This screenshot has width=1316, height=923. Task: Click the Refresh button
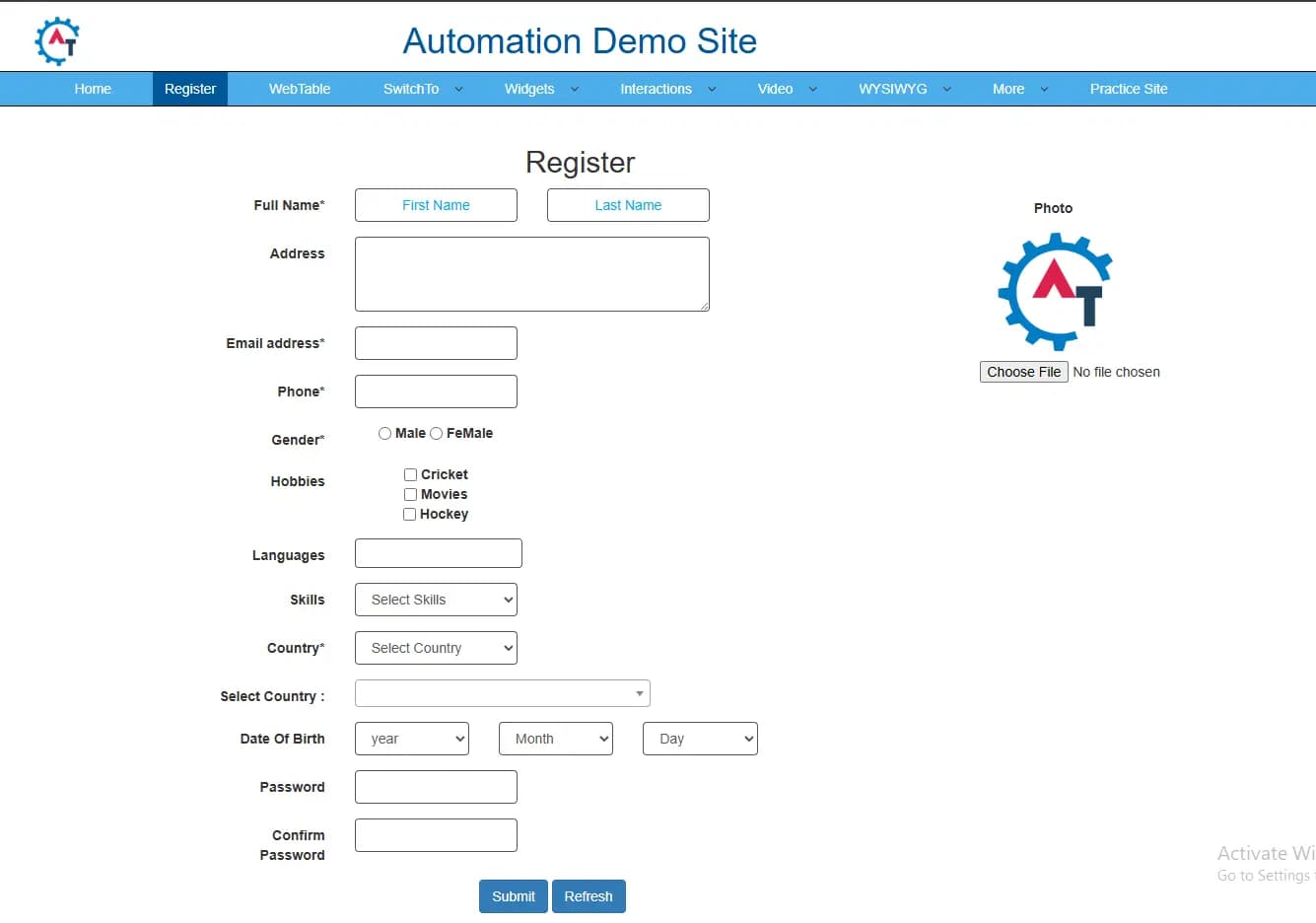(x=589, y=896)
